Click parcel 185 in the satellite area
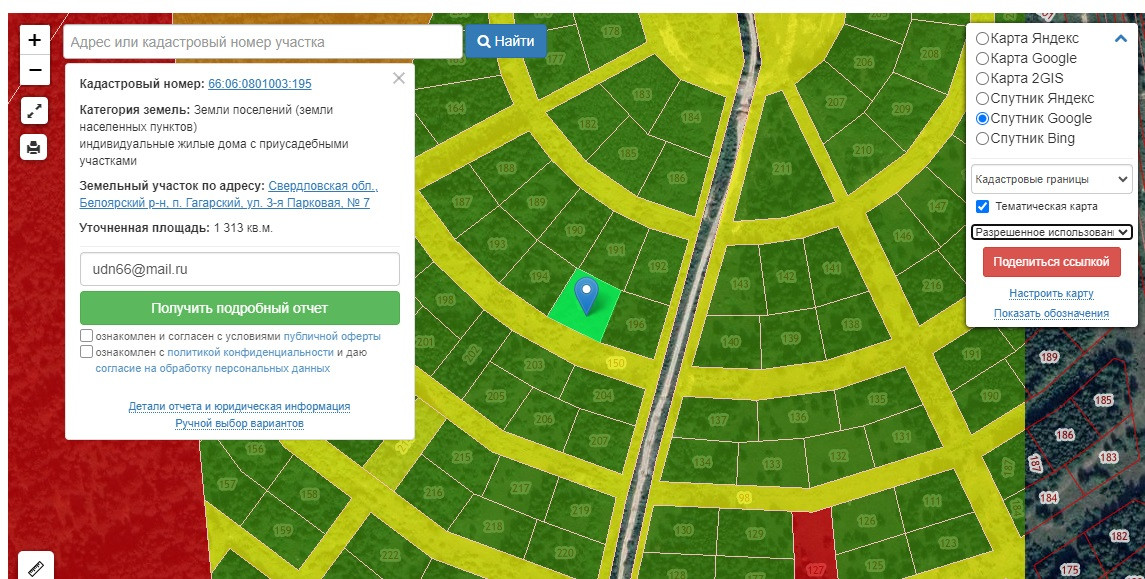The image size is (1145, 579). click(x=1103, y=400)
